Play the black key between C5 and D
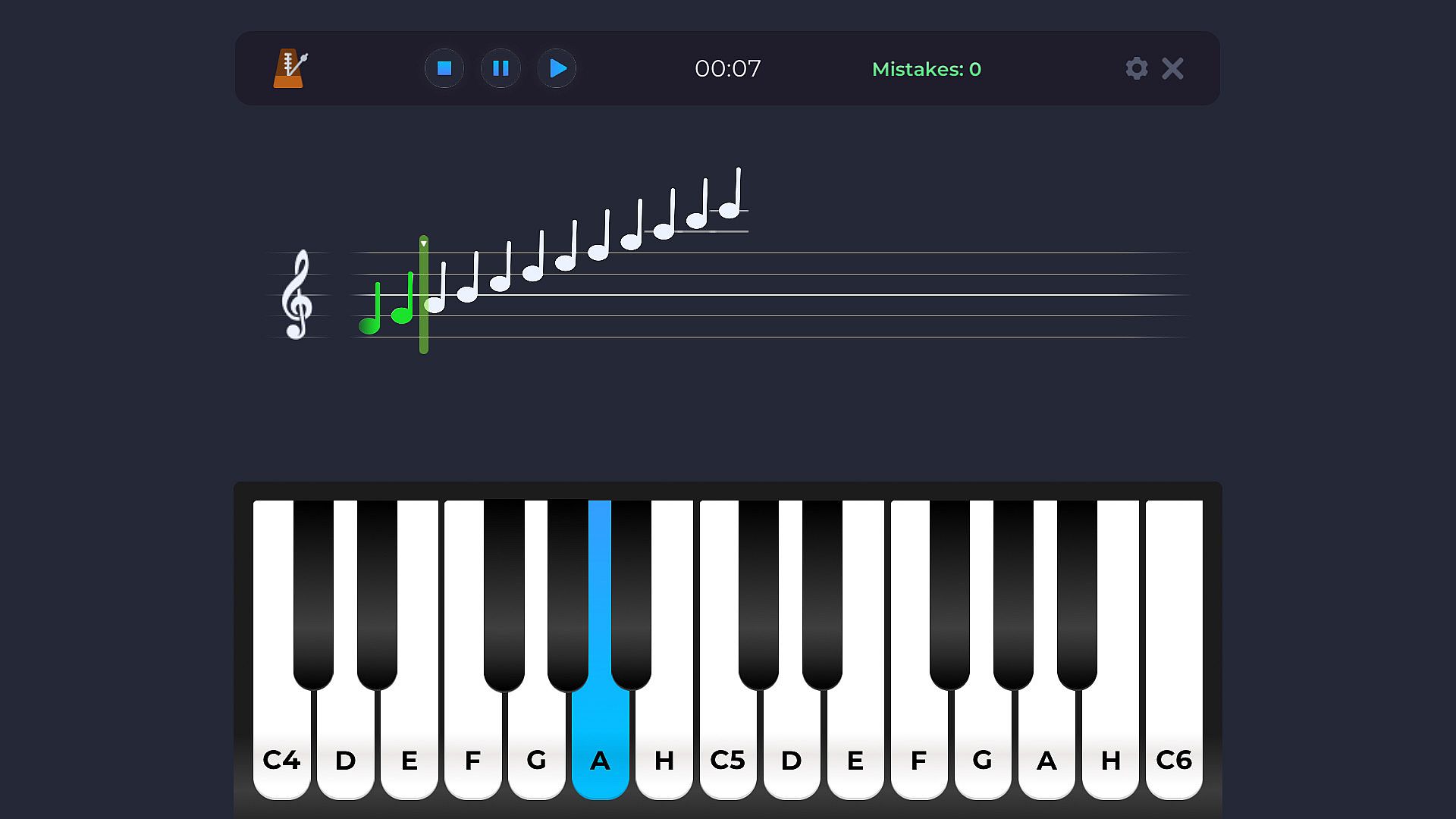Viewport: 1456px width, 819px height. 759,594
